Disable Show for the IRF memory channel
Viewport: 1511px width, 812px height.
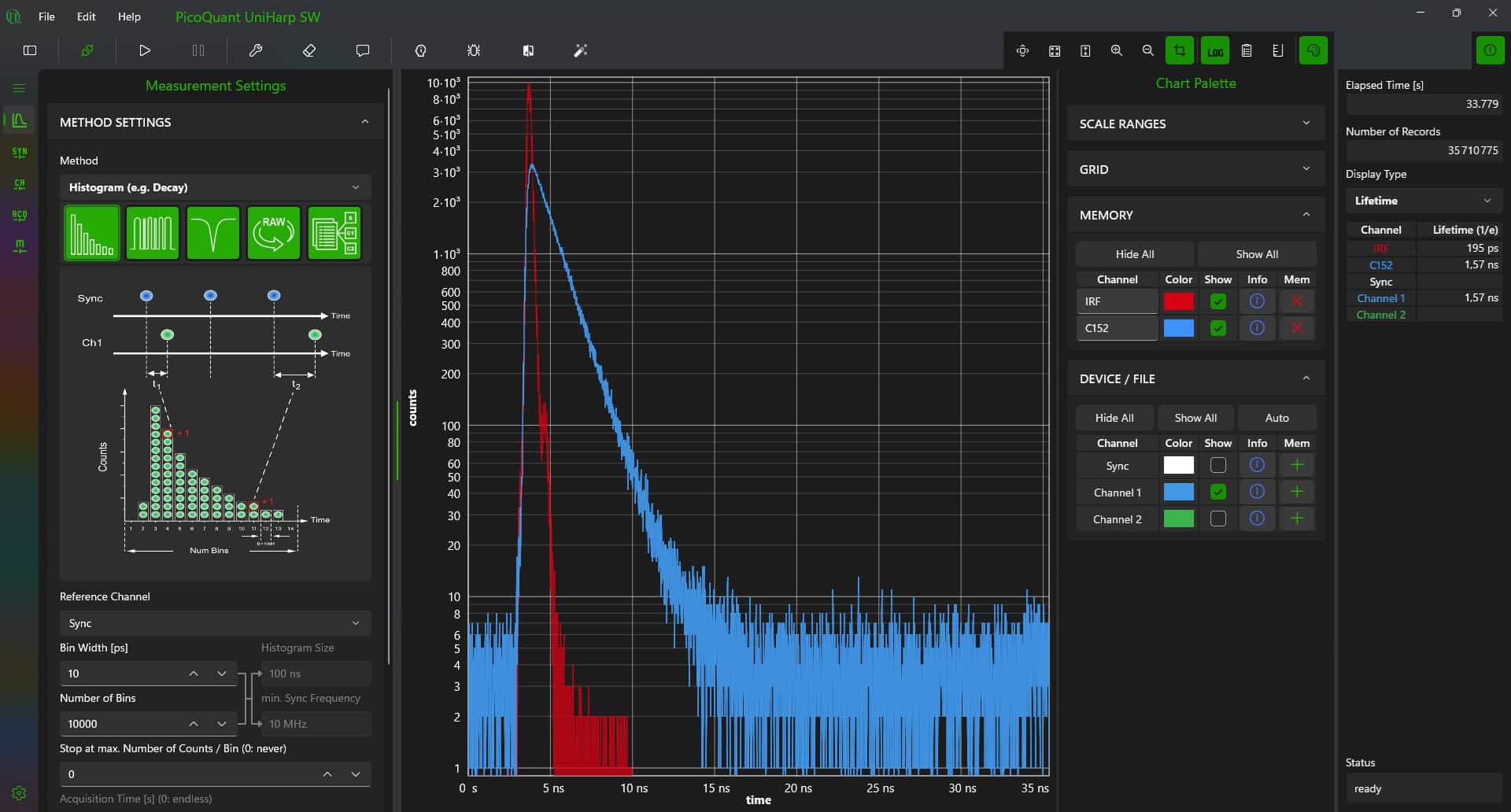(1217, 301)
